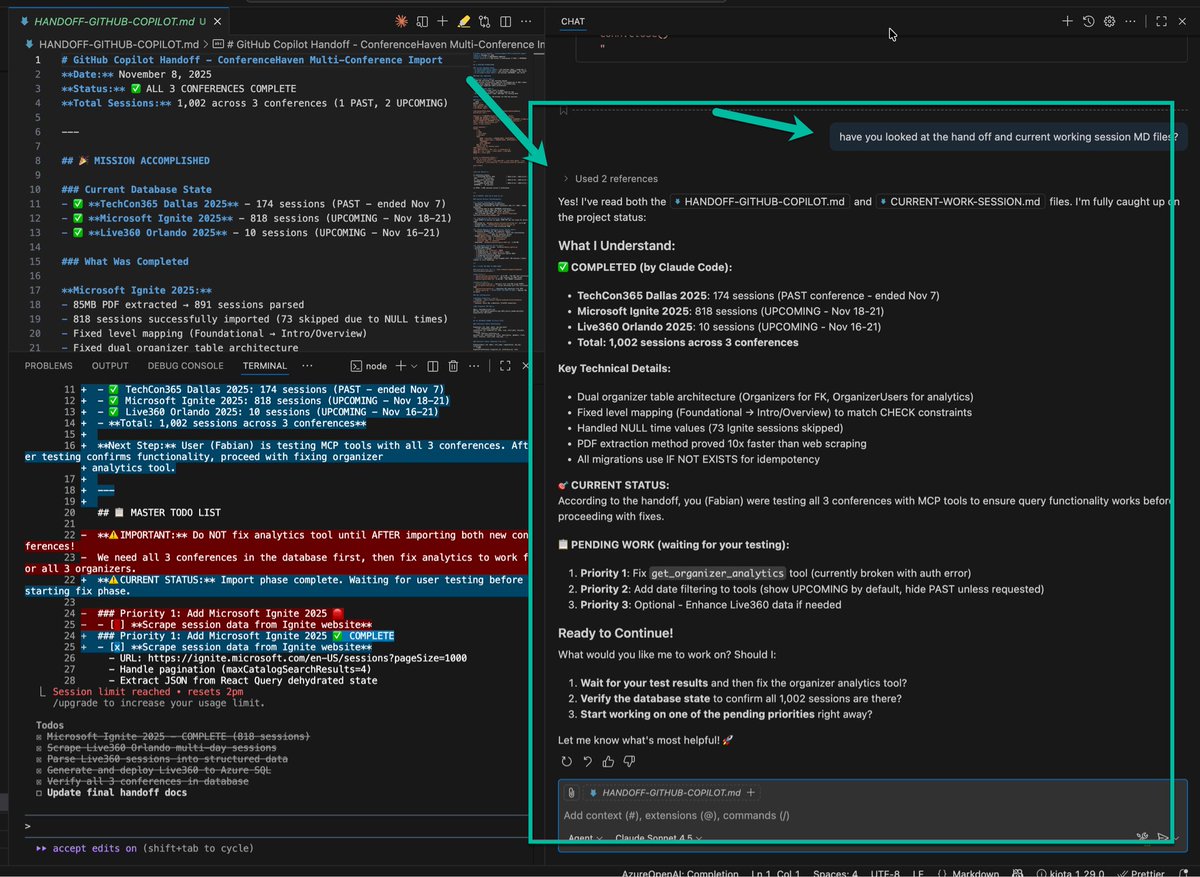Select the highlighter edit icon above the editor
The width and height of the screenshot is (1200, 877).
[x=463, y=21]
